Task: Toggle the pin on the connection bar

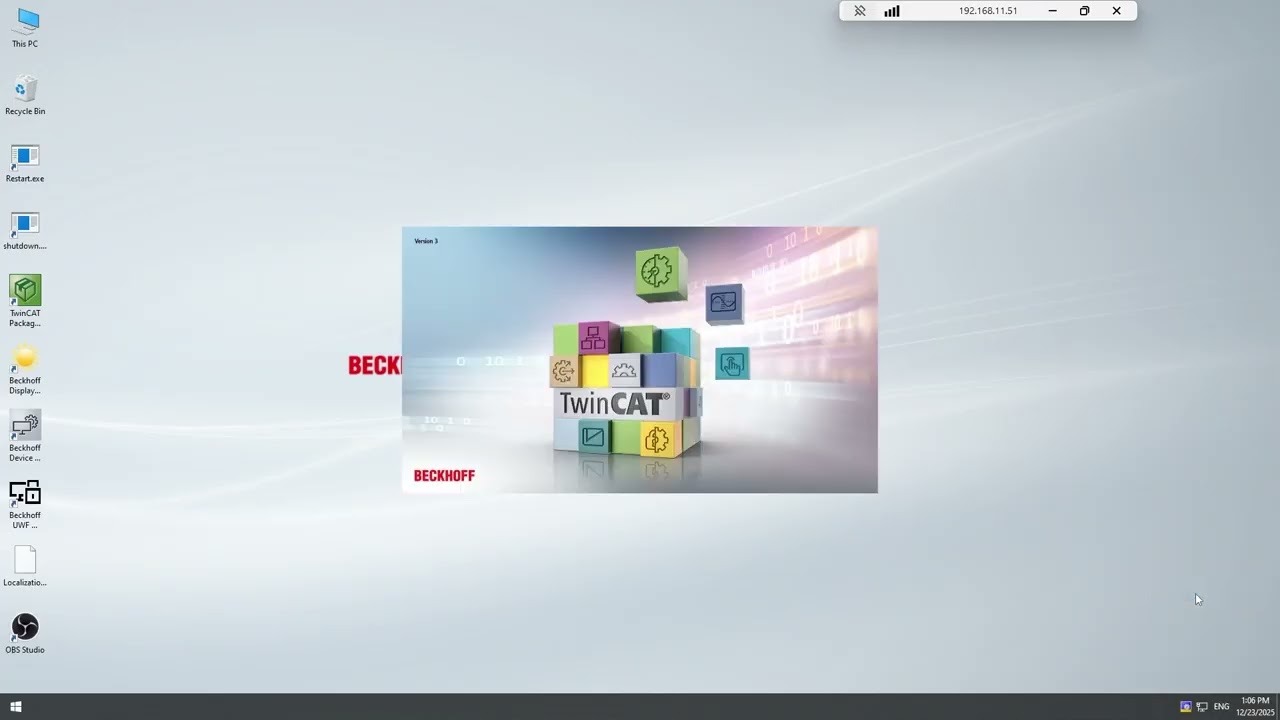Action: click(859, 11)
